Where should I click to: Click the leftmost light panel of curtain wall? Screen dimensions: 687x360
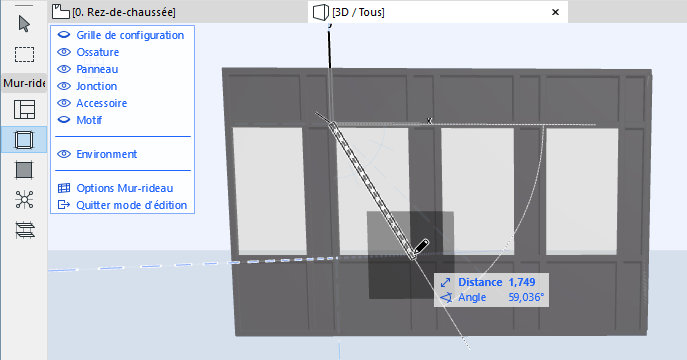pyautogui.click(x=269, y=191)
